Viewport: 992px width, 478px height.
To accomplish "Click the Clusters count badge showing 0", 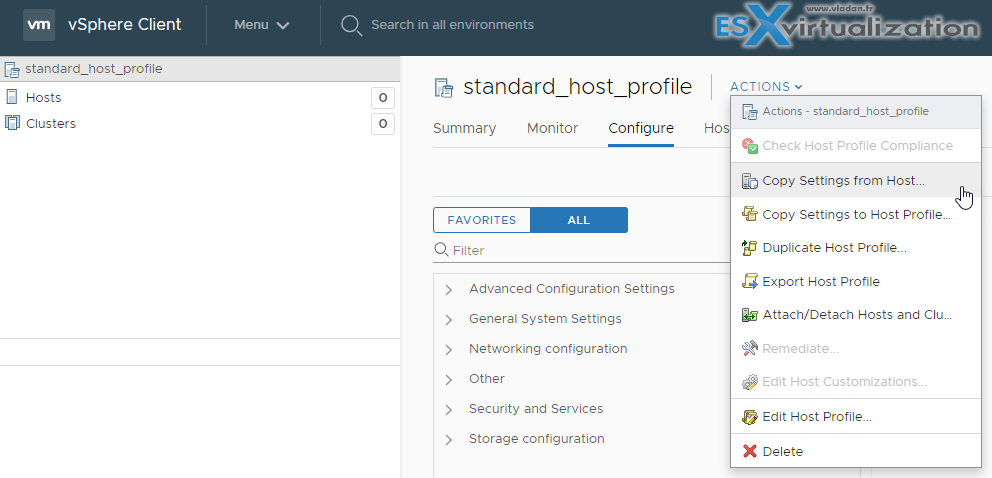I will click(x=383, y=124).
